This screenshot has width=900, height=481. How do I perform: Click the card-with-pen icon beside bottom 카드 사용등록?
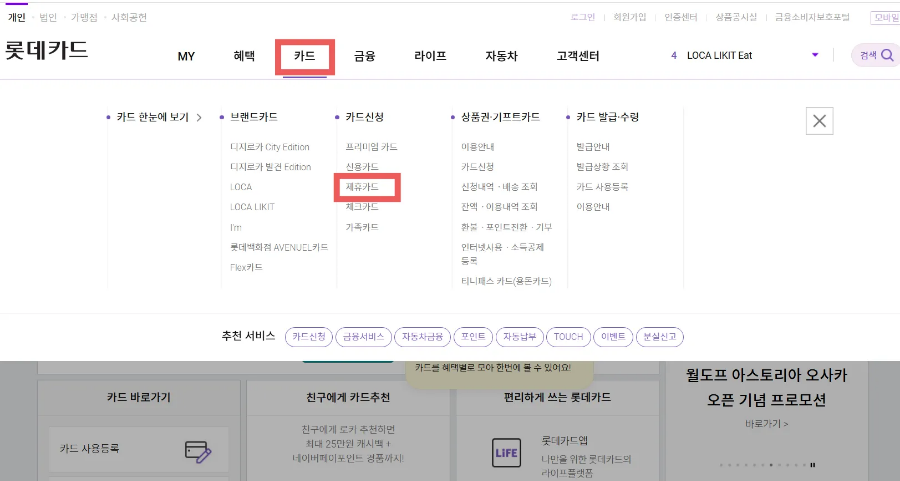(x=198, y=452)
